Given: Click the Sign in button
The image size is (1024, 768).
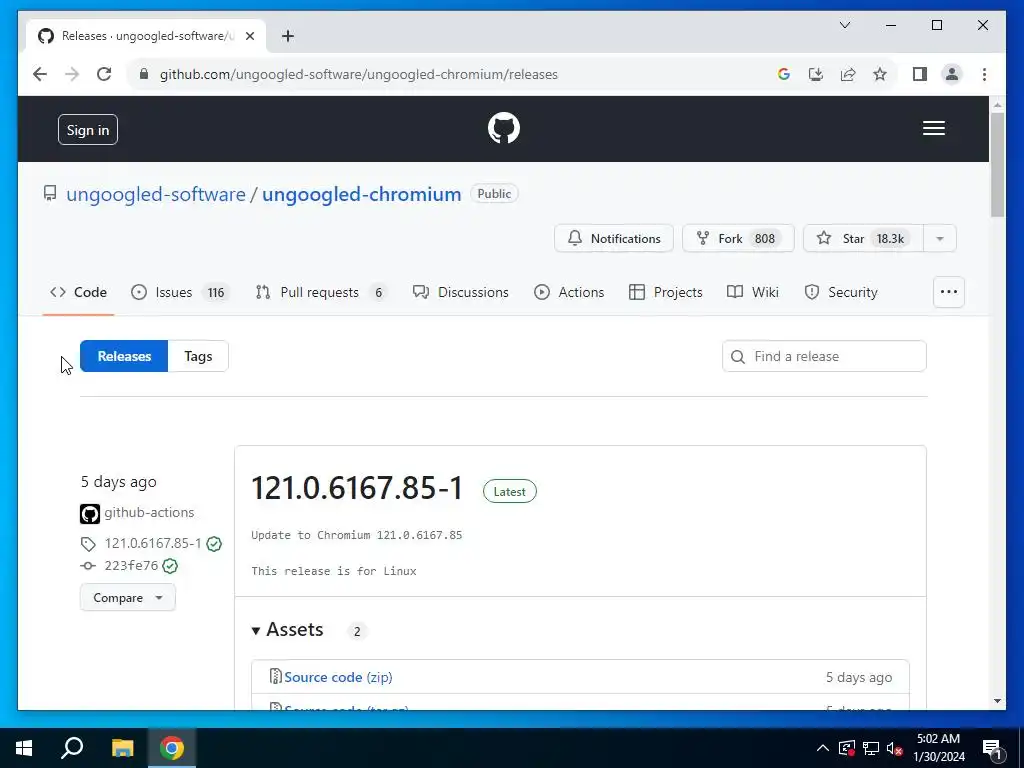Looking at the screenshot, I should tap(88, 129).
